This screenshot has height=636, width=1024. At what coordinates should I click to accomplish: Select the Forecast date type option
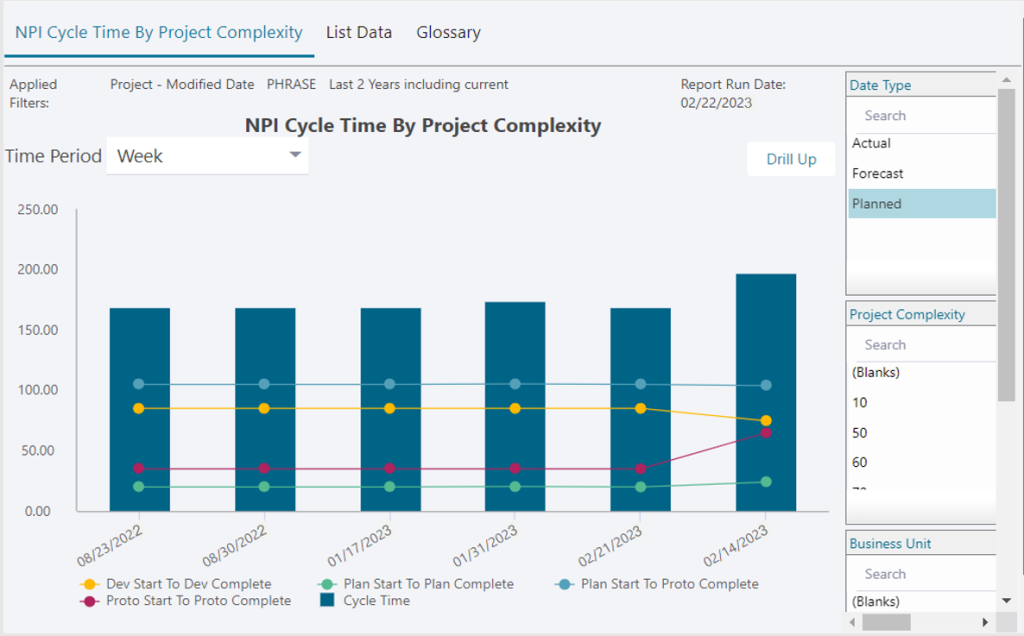click(x=921, y=174)
